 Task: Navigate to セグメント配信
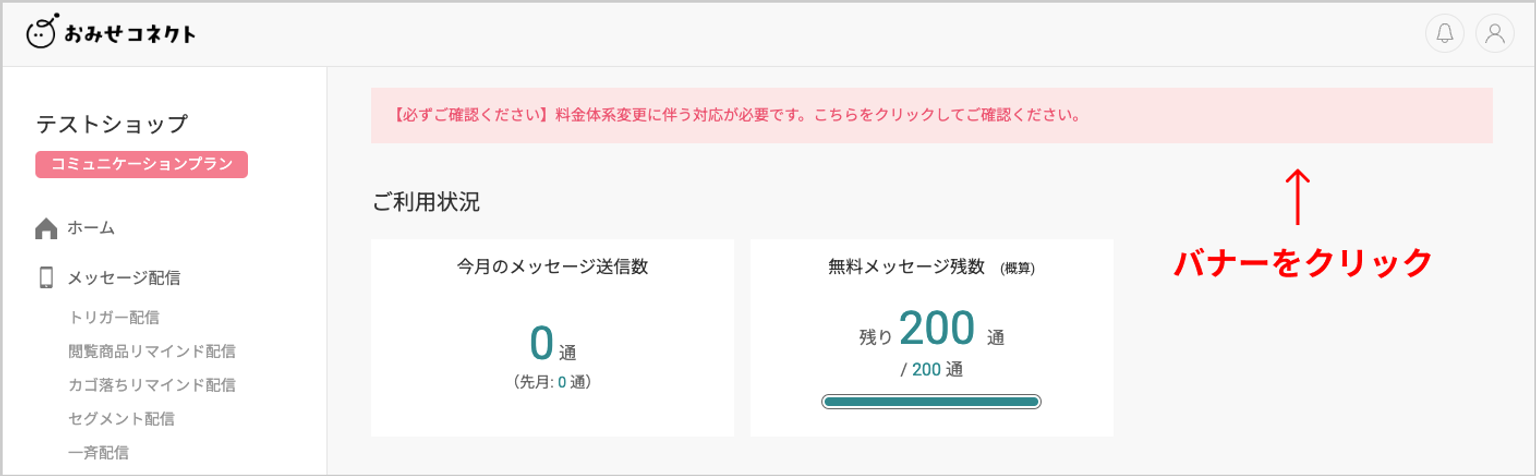(122, 418)
